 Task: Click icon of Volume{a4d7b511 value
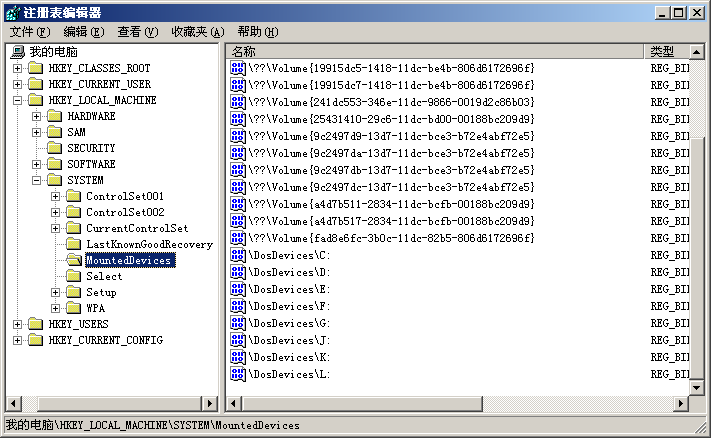(238, 204)
